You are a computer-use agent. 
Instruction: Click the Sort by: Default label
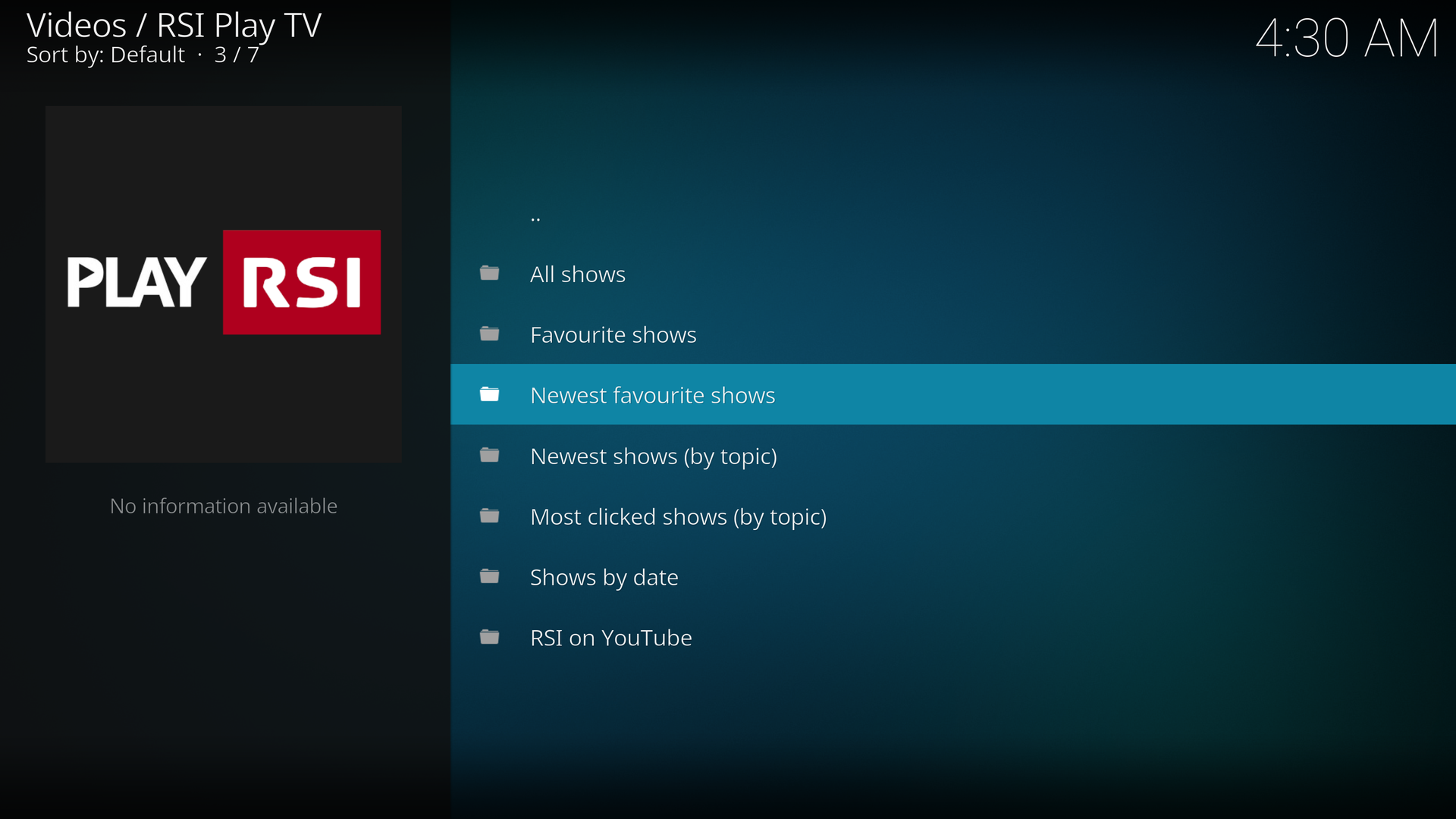click(x=105, y=55)
